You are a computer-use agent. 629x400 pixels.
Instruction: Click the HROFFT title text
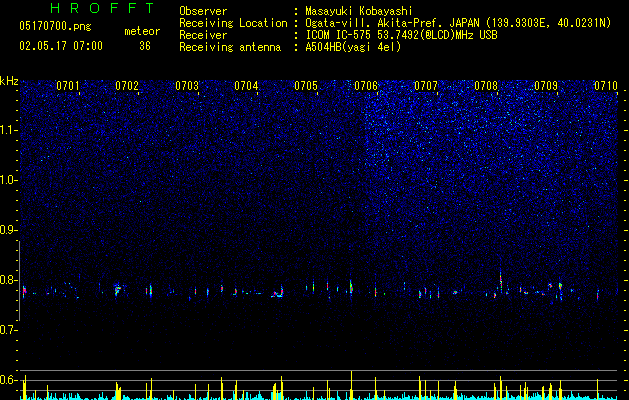[102, 8]
